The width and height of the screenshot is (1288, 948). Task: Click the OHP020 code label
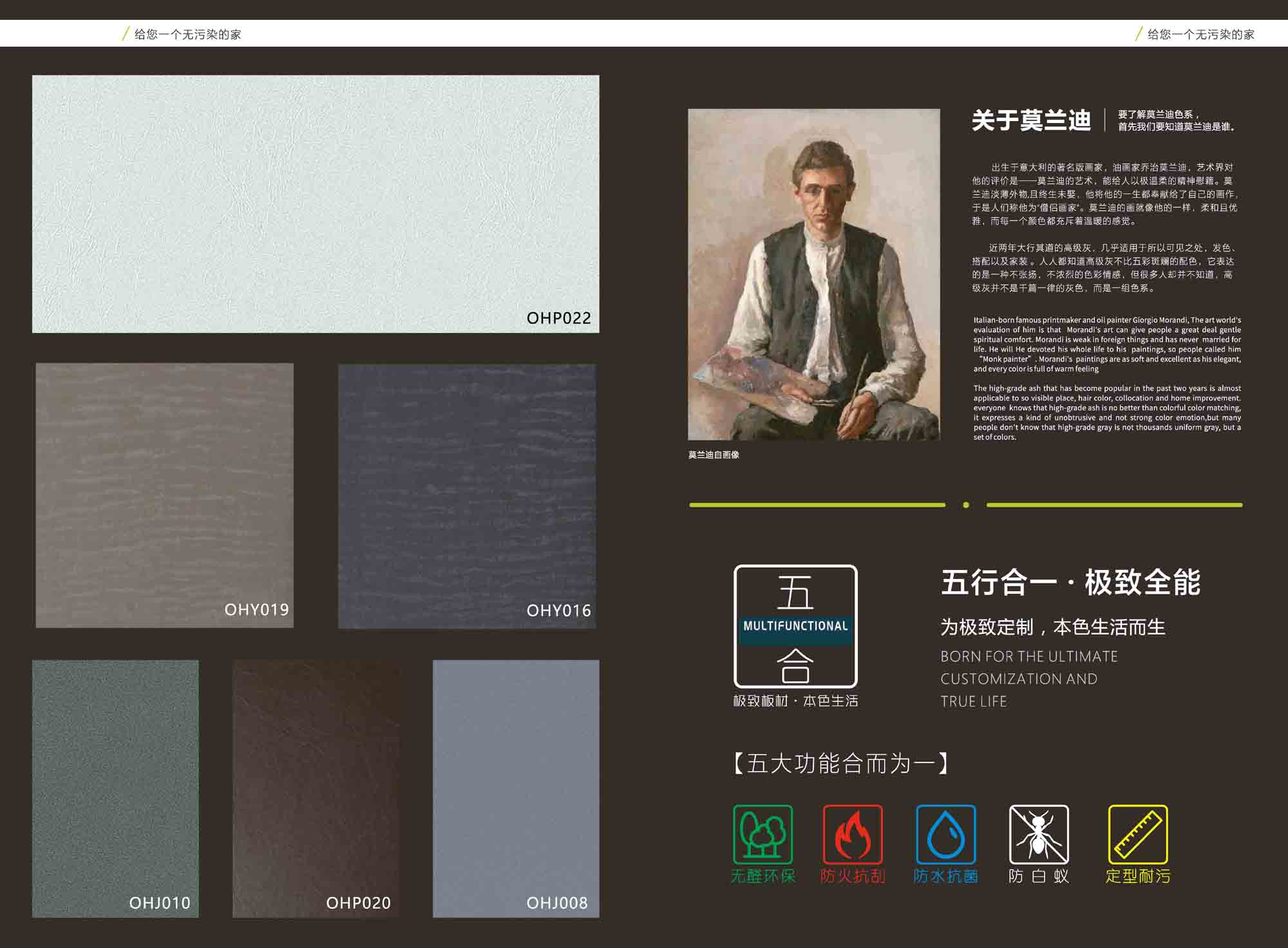358,903
